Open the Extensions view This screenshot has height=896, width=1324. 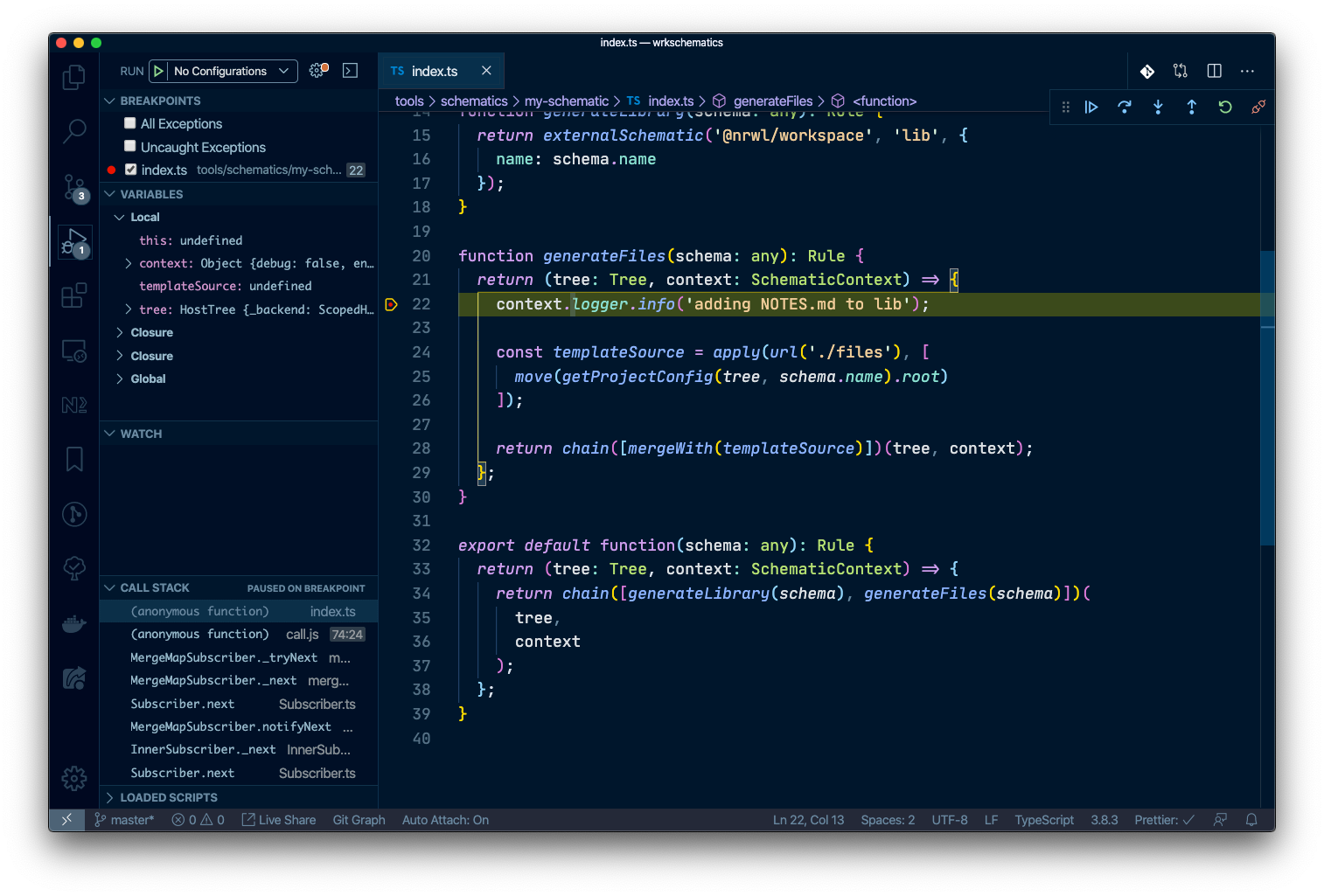pos(74,295)
